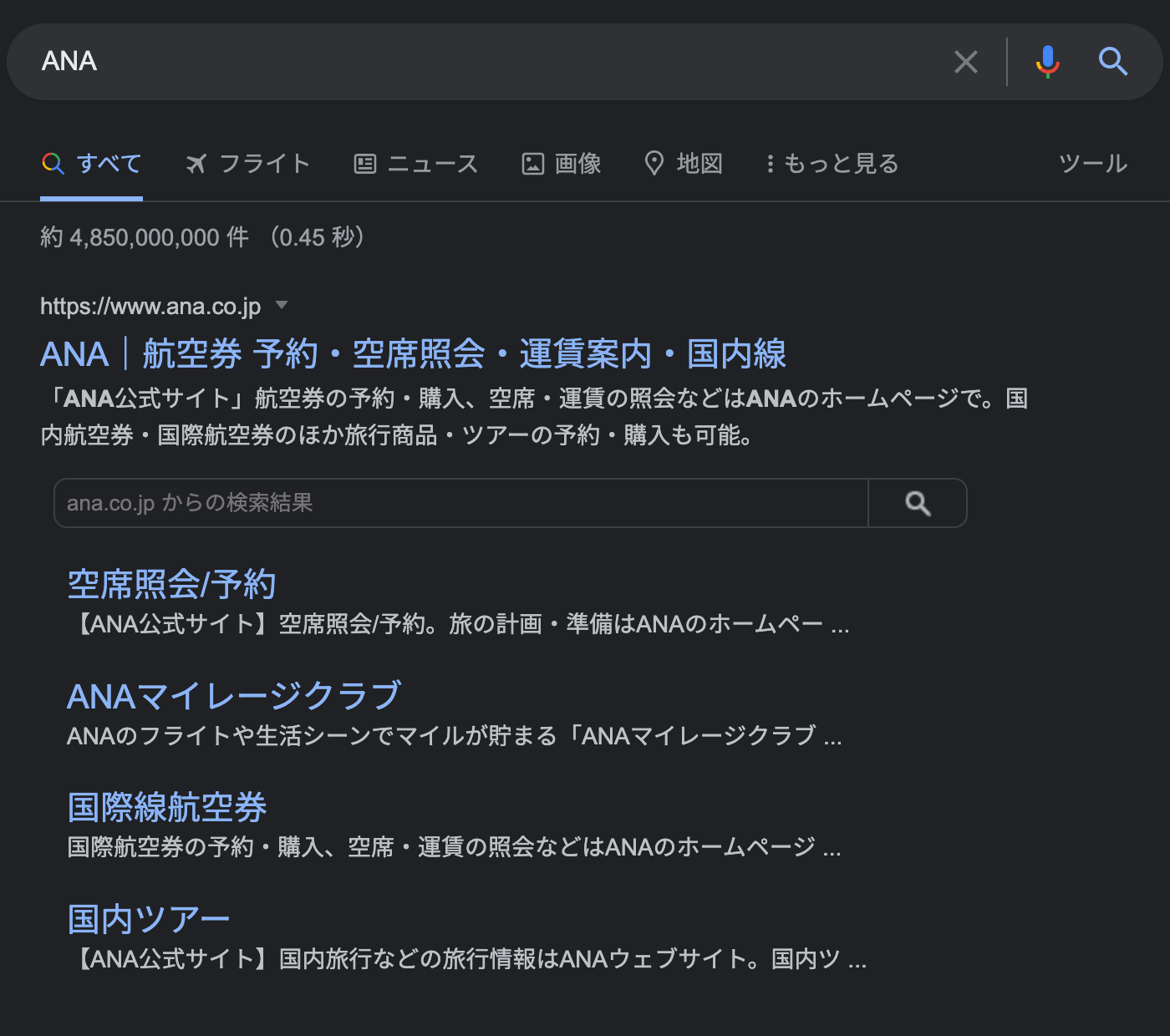The width and height of the screenshot is (1170, 1036).
Task: Open ANA 航空券 予約 main result link
Action: 414,354
